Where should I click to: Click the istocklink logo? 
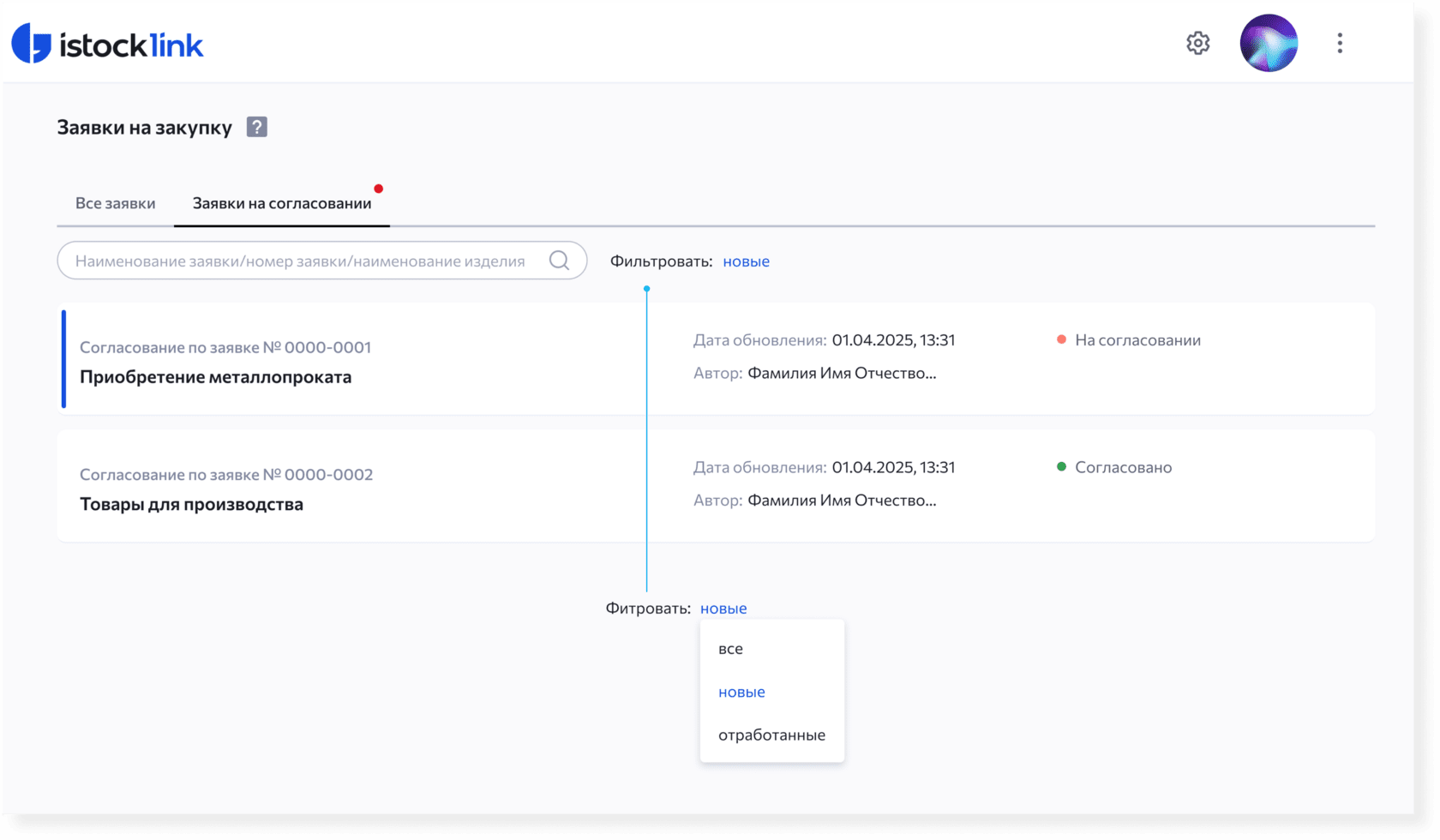click(x=107, y=44)
